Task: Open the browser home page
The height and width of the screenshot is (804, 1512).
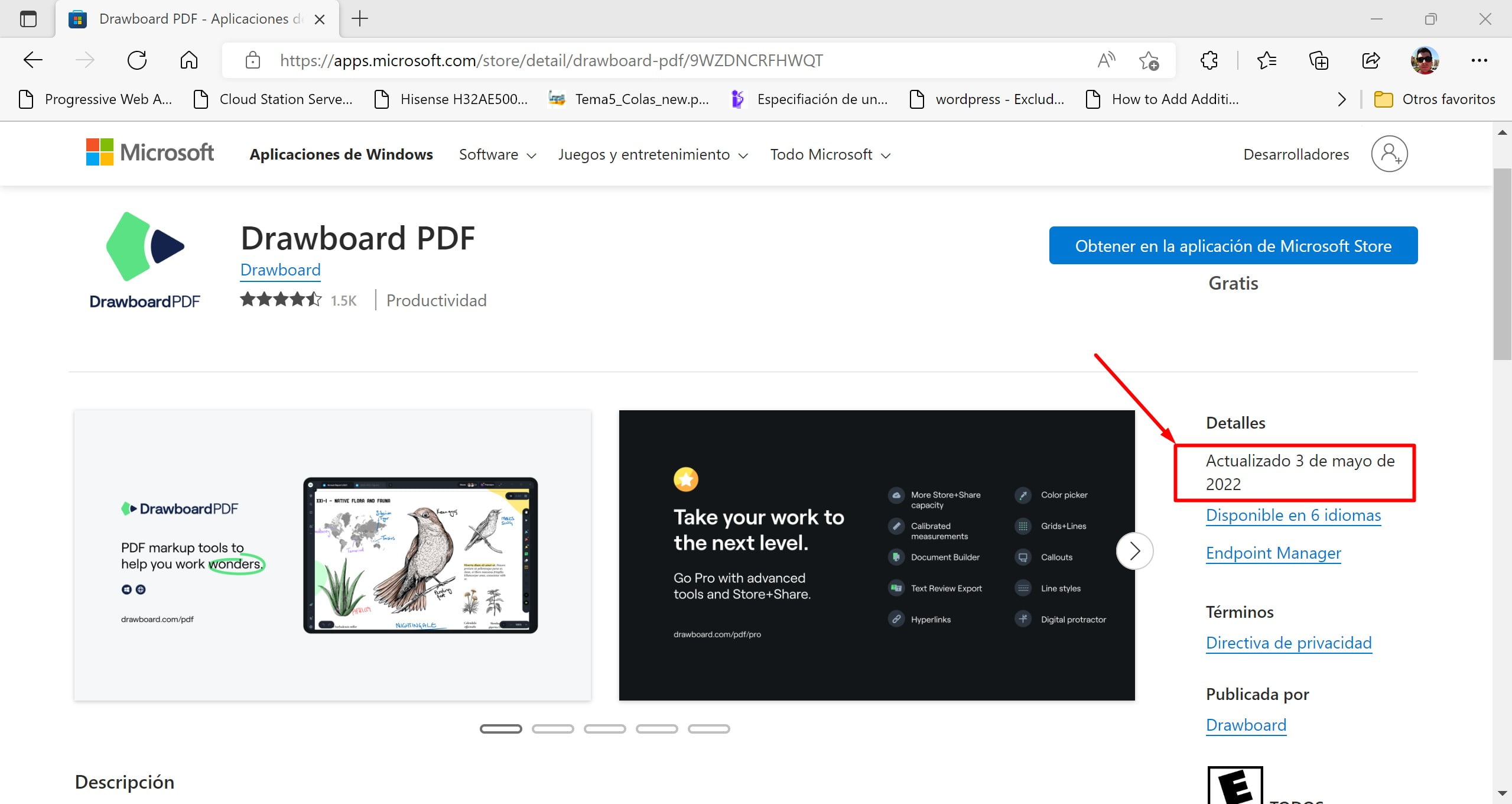Action: coord(189,60)
